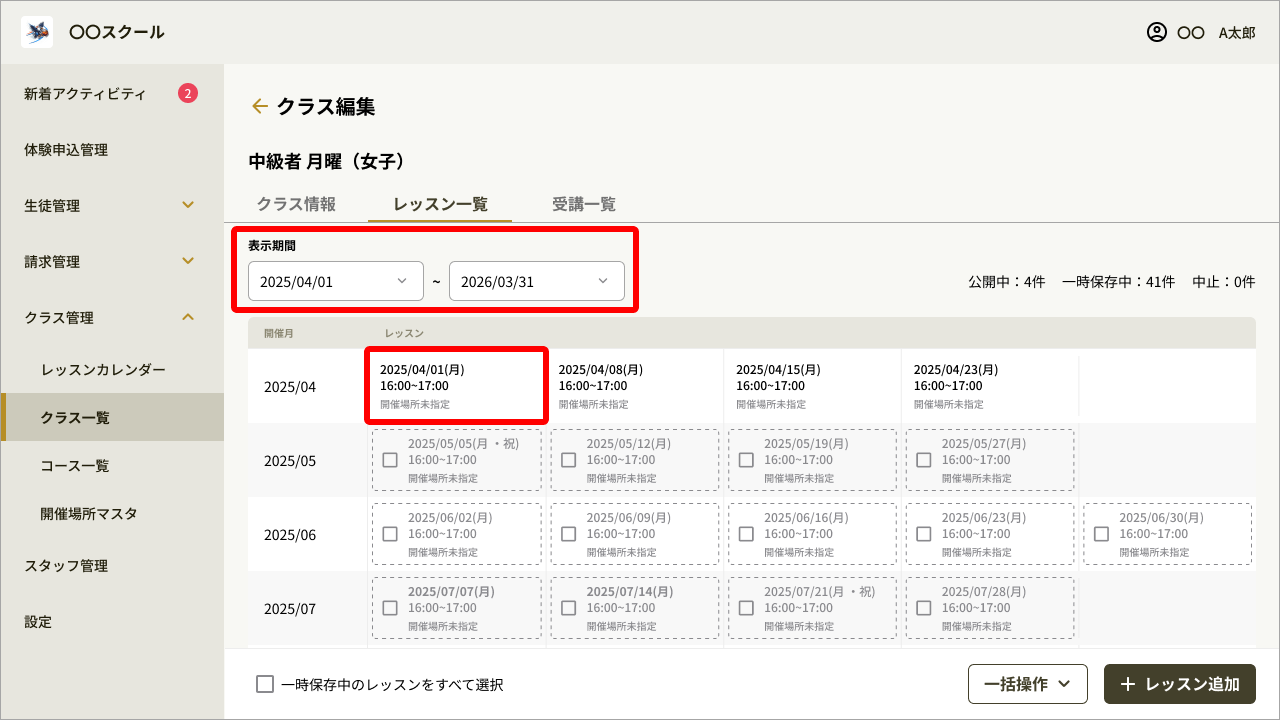
Task: Switch to the クラス情報 tab
Action: (296, 204)
